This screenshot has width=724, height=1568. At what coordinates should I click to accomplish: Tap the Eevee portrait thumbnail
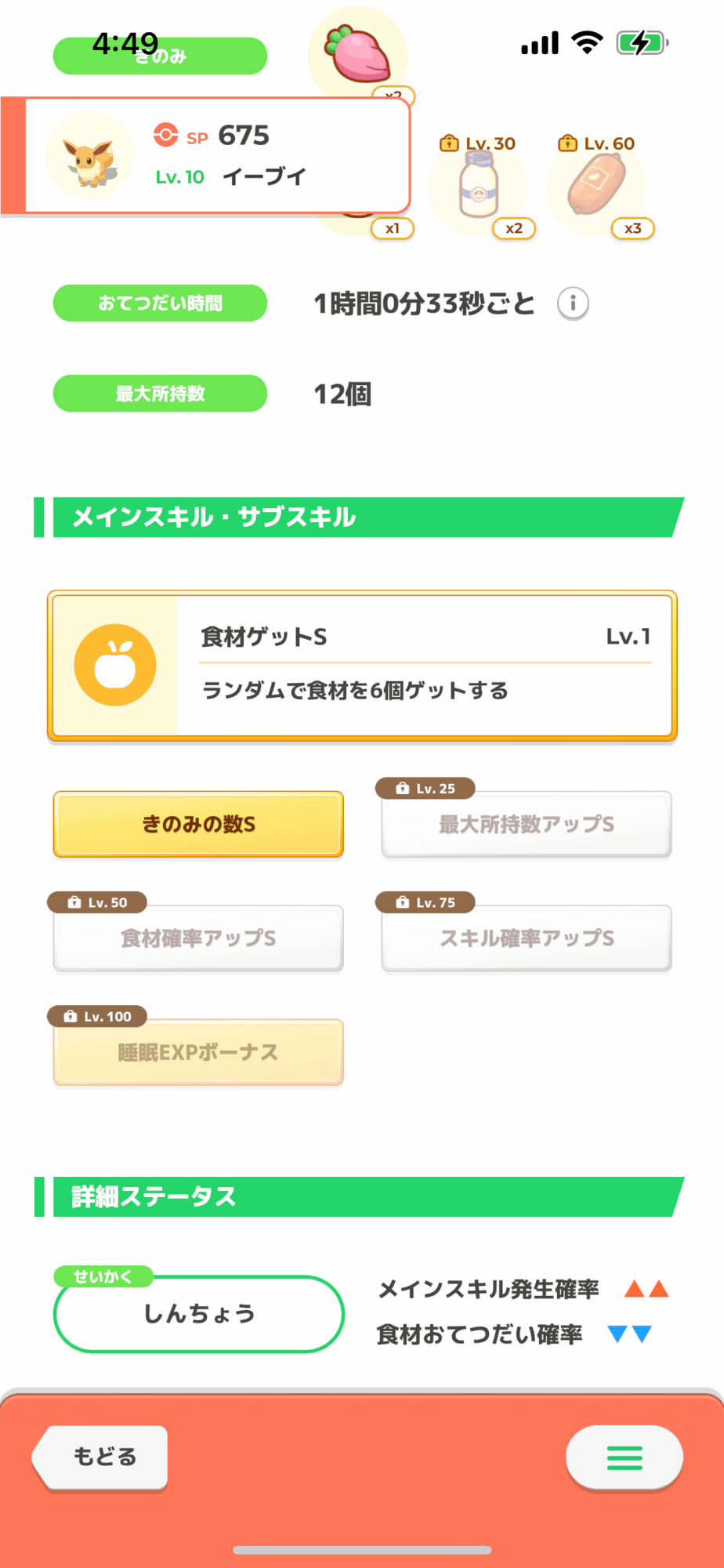89,156
